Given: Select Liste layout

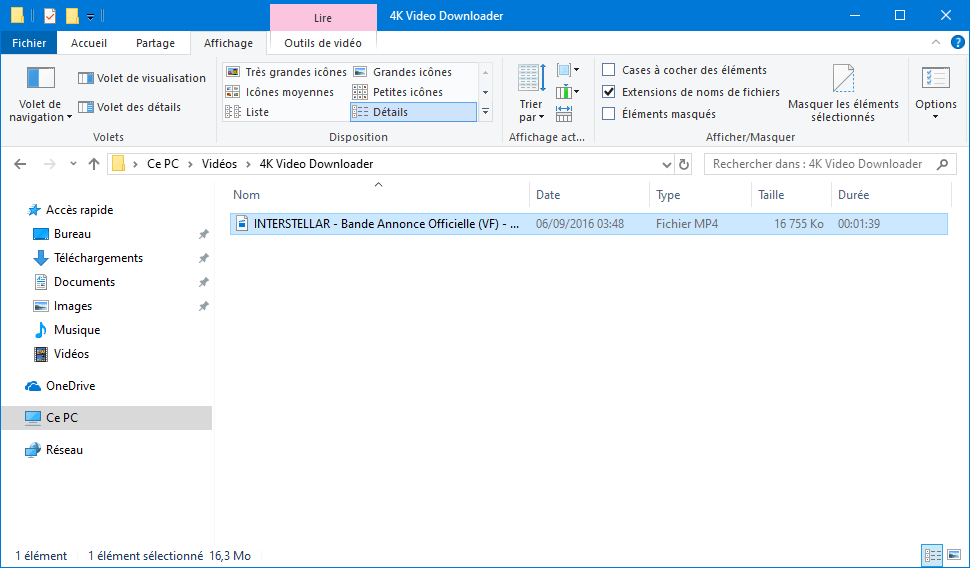Looking at the screenshot, I should (247, 112).
